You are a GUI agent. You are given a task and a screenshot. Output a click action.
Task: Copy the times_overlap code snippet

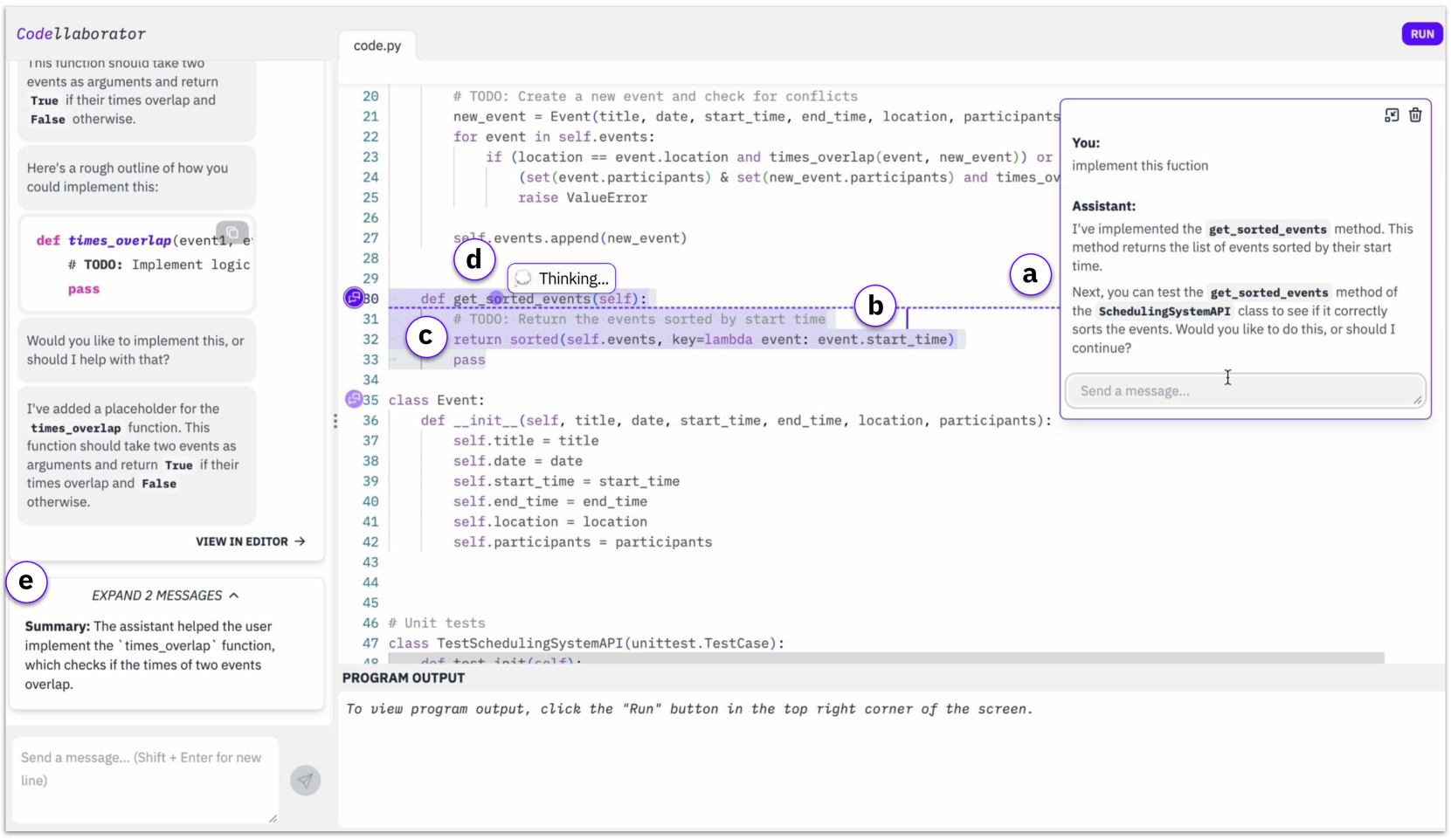click(x=232, y=232)
